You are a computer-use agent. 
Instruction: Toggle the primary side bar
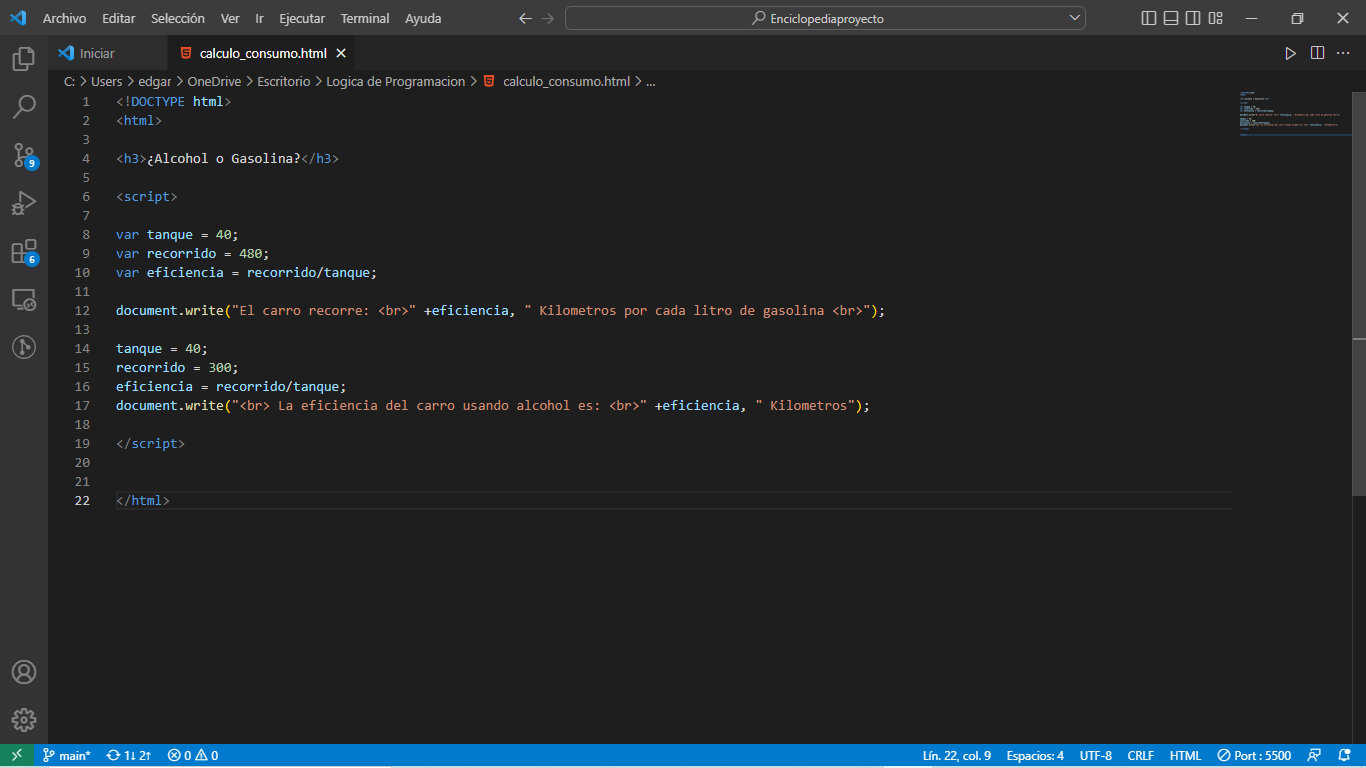pos(1148,18)
